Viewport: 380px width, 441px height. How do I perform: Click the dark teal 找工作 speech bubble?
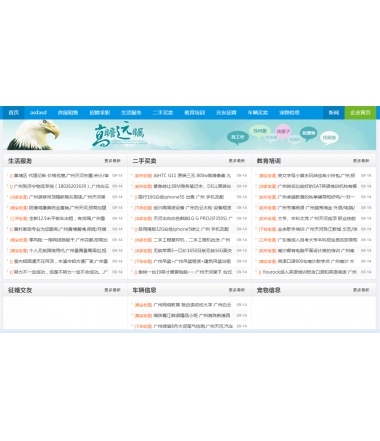click(x=238, y=137)
